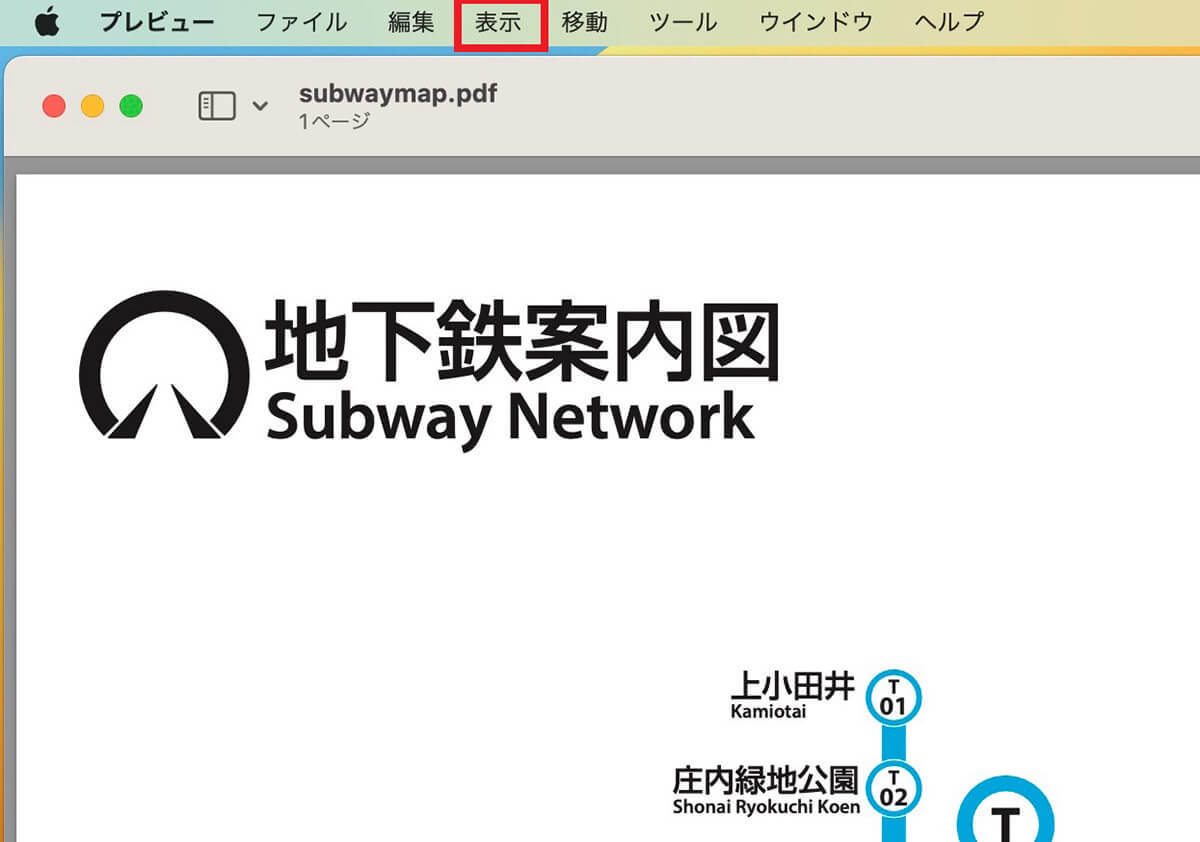Click the T01 station marker
1200x842 pixels.
click(x=893, y=697)
